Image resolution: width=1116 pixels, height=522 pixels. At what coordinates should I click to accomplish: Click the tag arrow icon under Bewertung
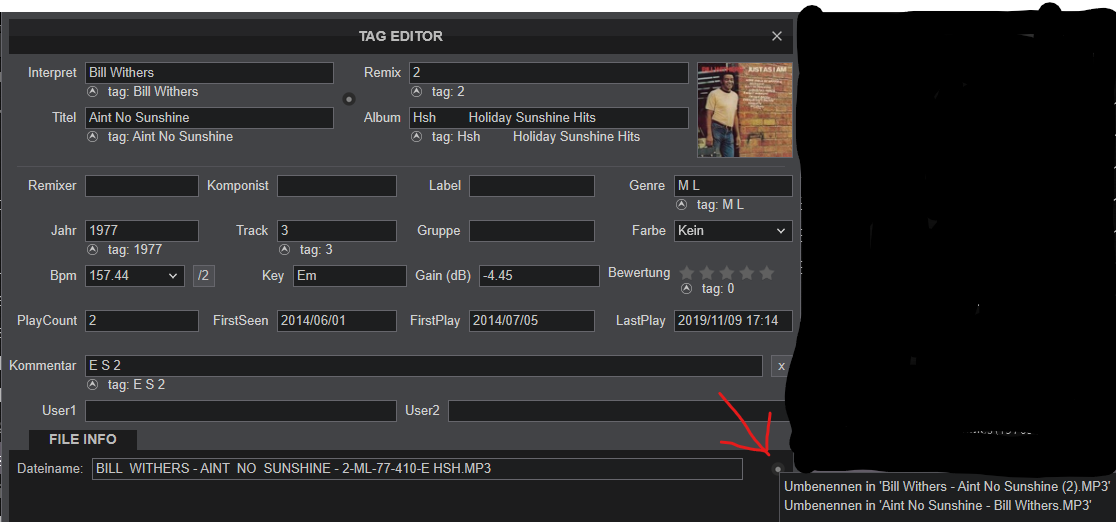(x=686, y=289)
